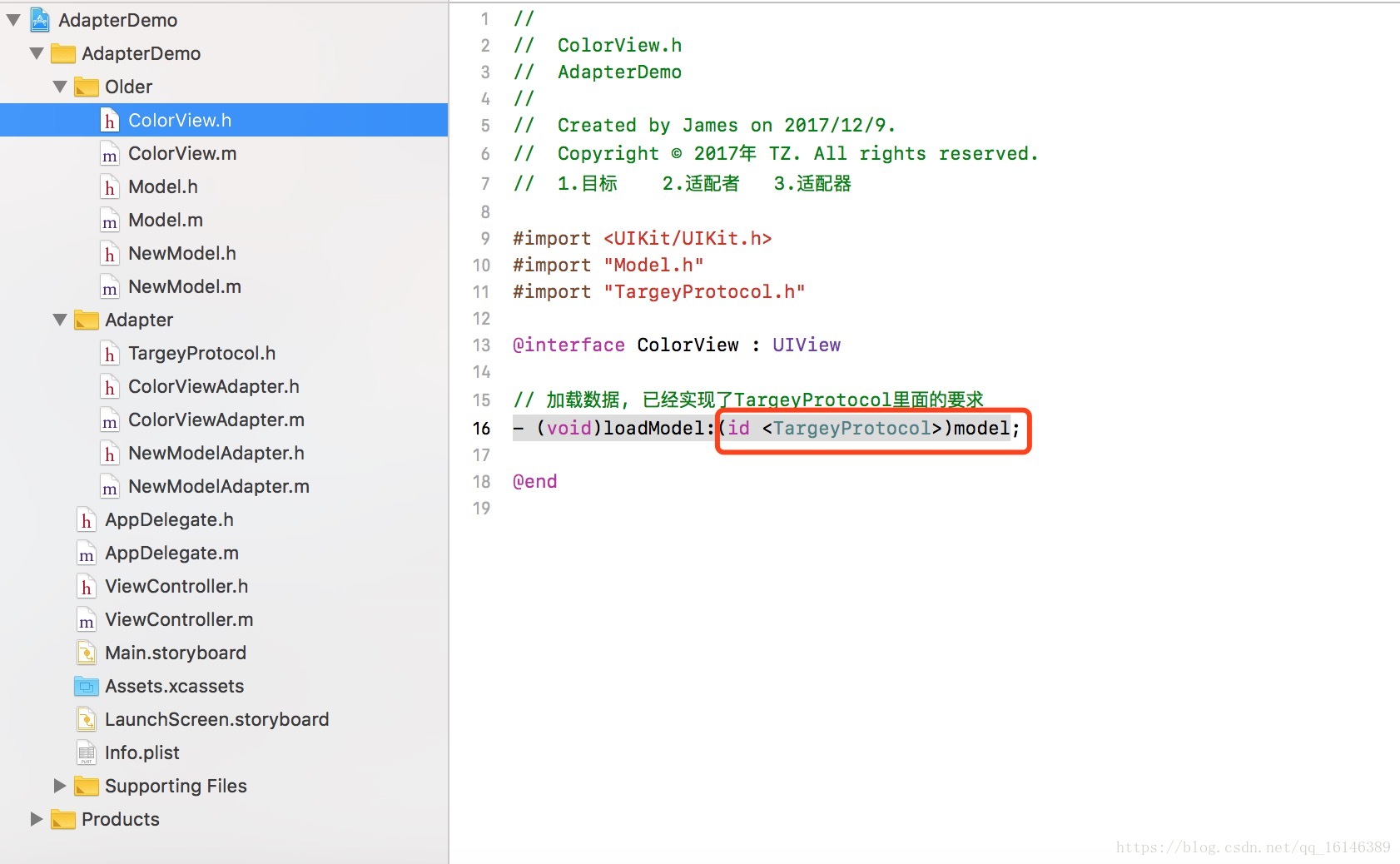Collapse the AdapterDemo group folder
The height and width of the screenshot is (864, 1400).
pyautogui.click(x=37, y=53)
